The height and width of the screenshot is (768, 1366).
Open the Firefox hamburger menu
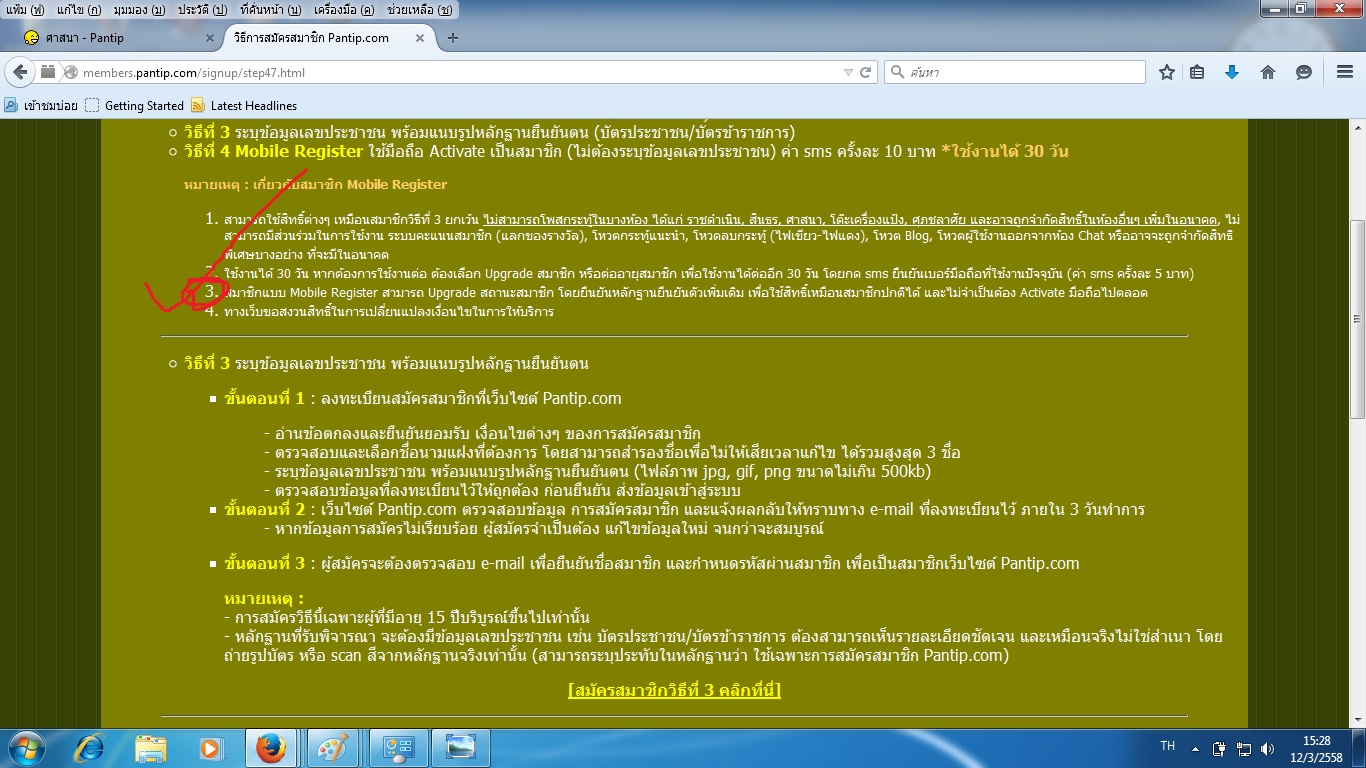(1344, 72)
